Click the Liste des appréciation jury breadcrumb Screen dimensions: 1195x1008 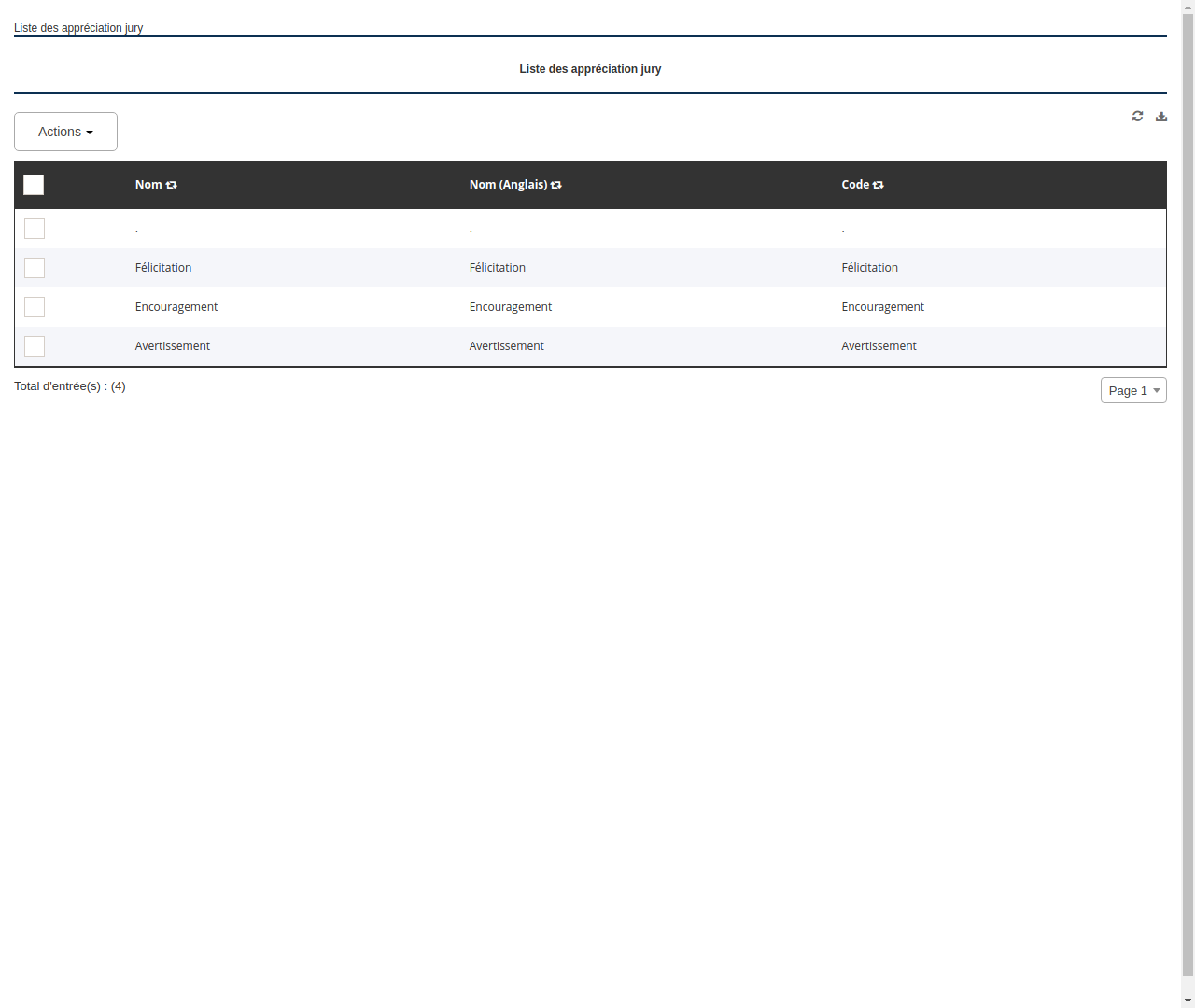78,28
